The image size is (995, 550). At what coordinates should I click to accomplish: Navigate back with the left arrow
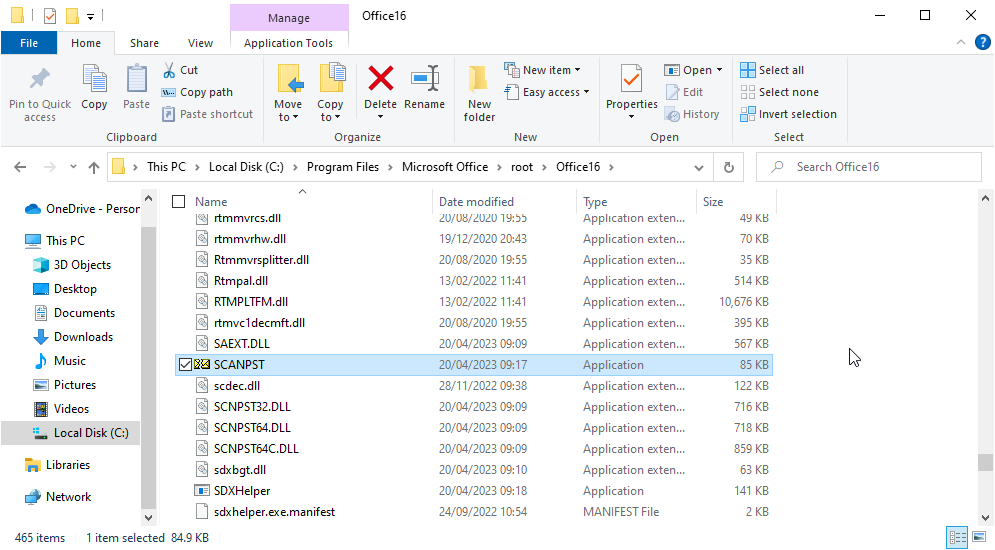pos(20,167)
